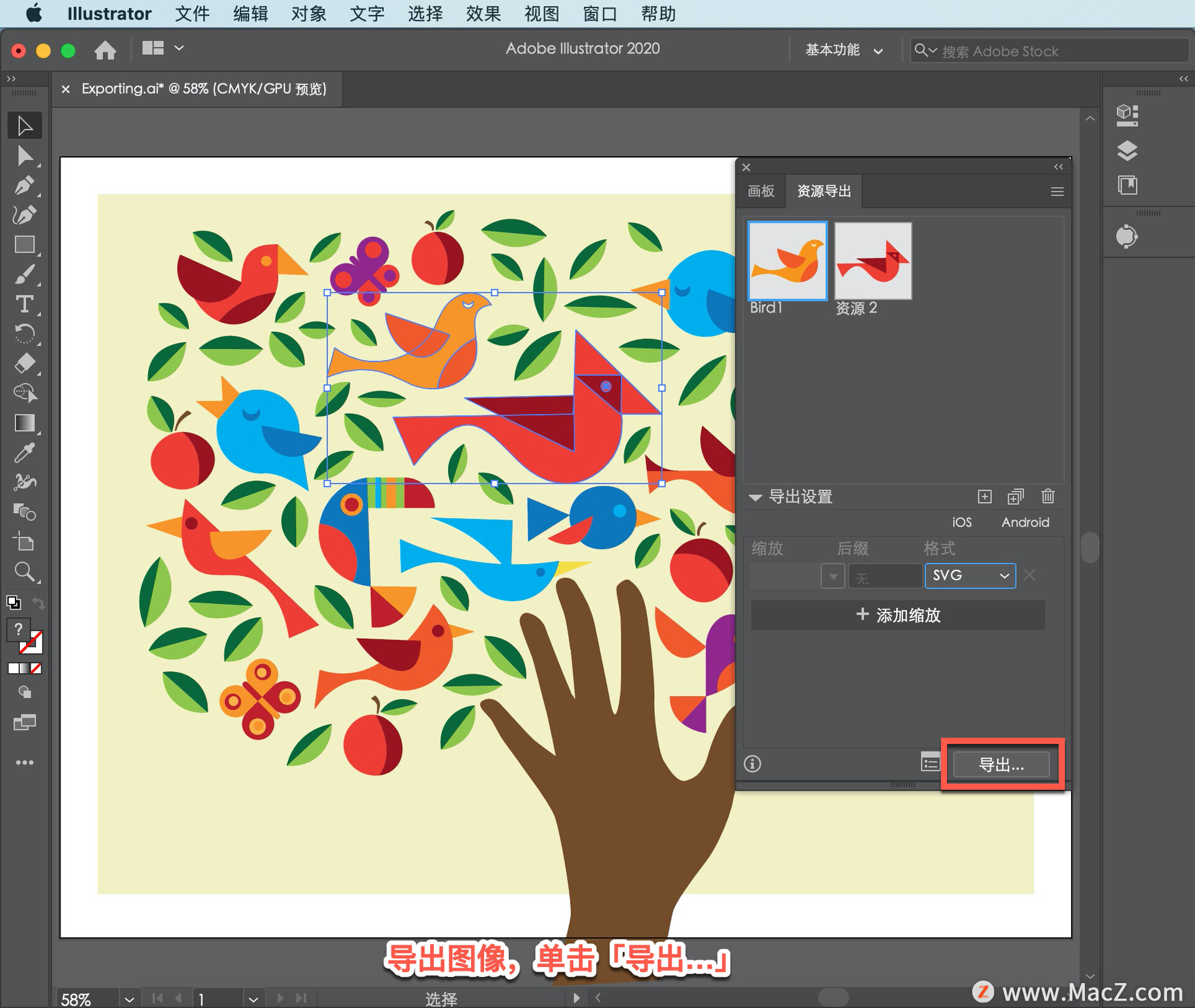Reset default fill and stroke

point(13,602)
